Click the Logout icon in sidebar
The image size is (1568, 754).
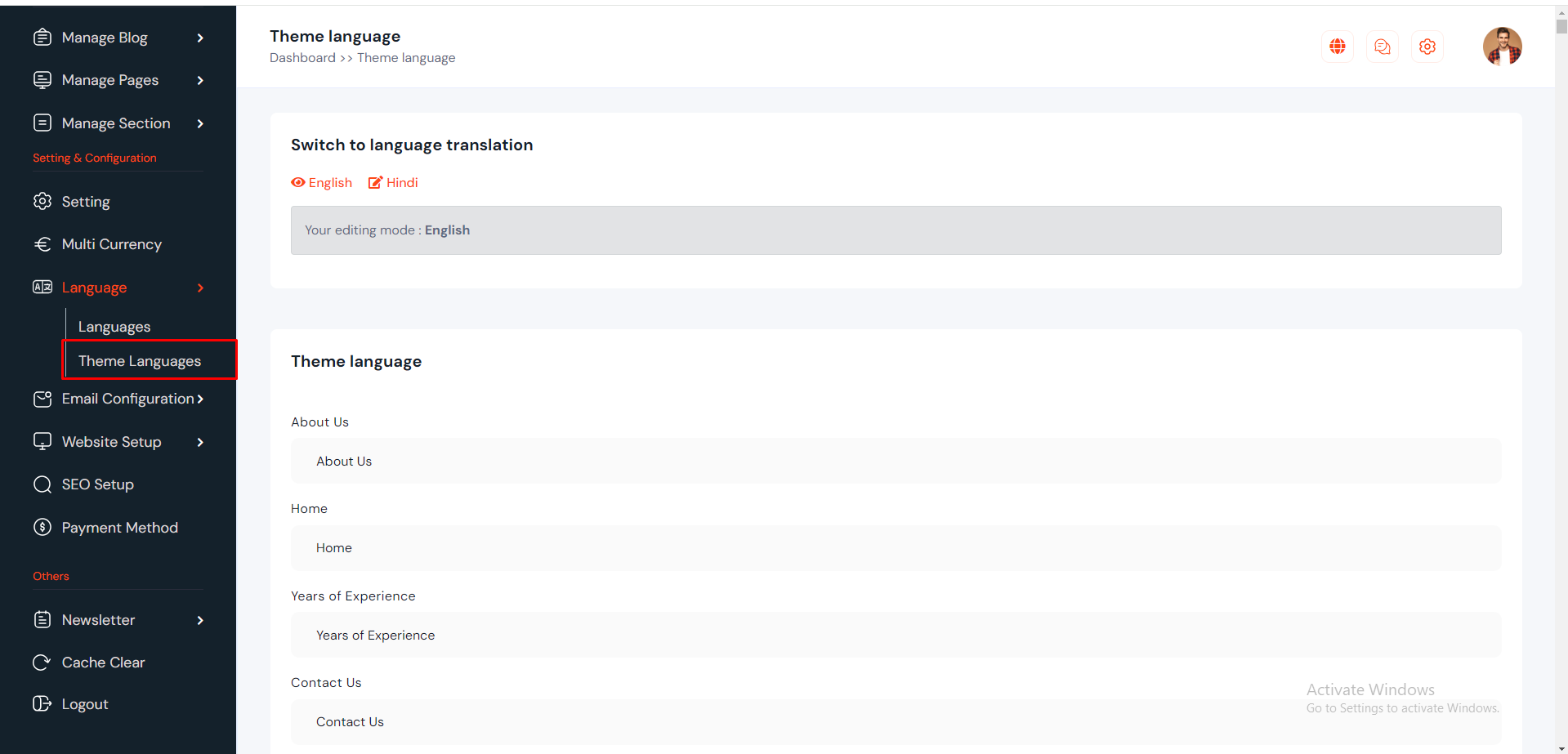[42, 704]
